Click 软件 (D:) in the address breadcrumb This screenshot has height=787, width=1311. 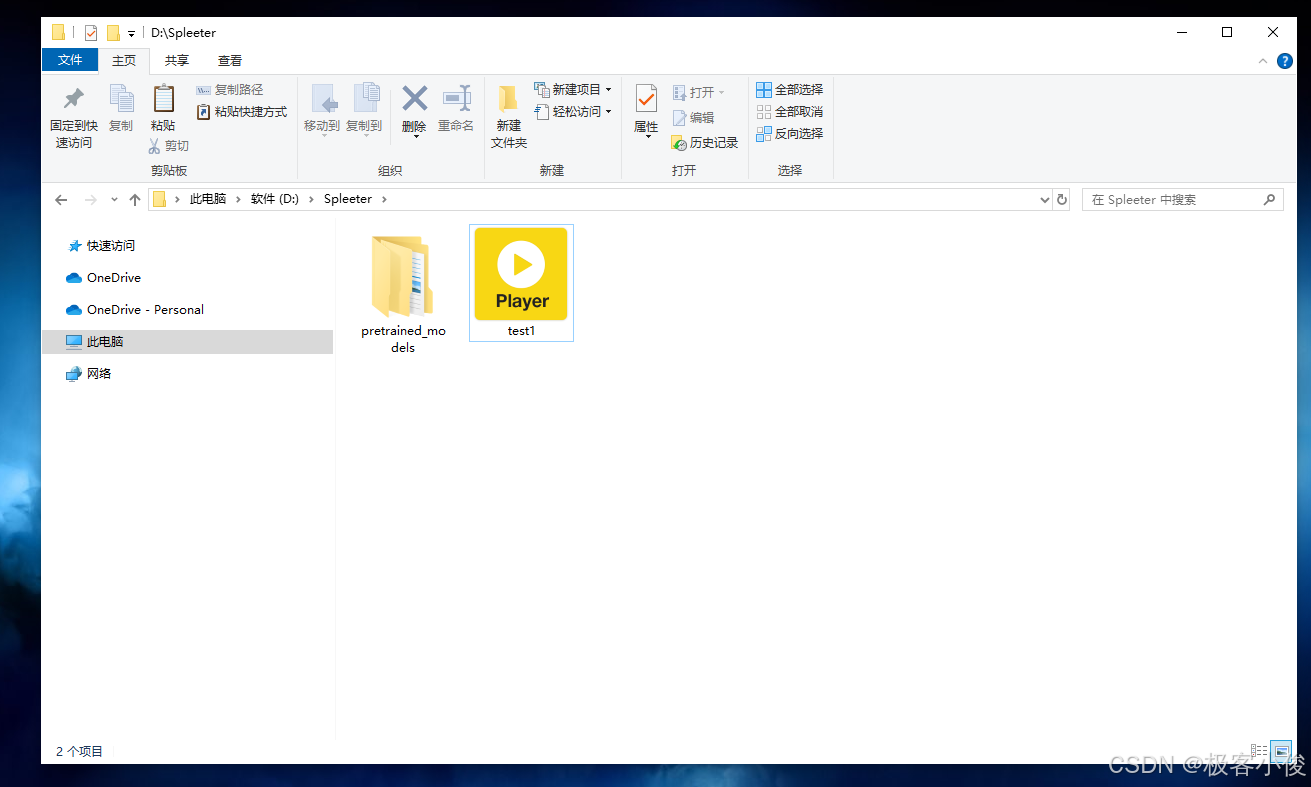(x=275, y=199)
